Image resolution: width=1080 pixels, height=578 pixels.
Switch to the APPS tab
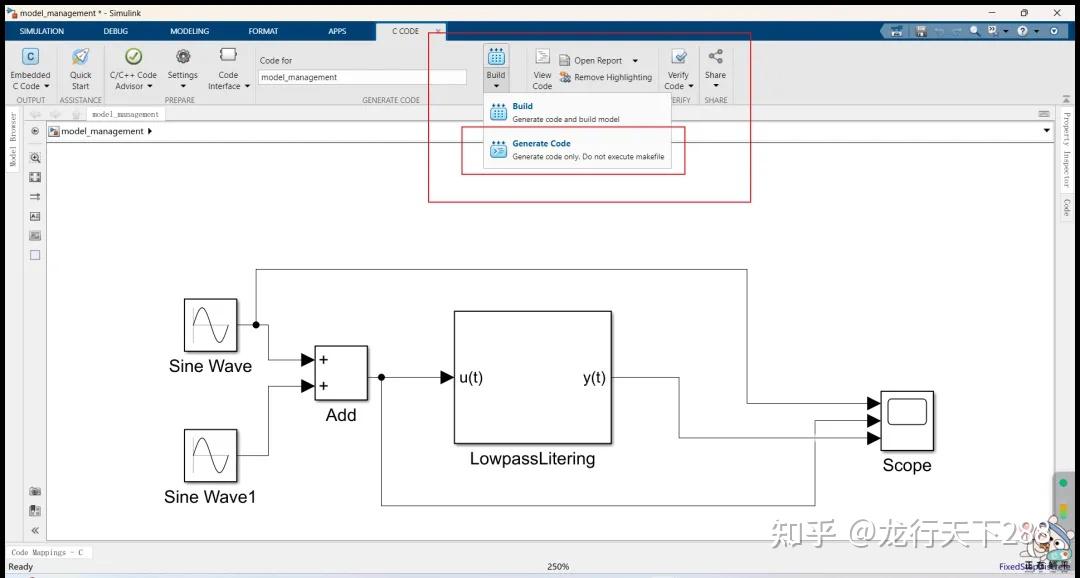[x=337, y=31]
